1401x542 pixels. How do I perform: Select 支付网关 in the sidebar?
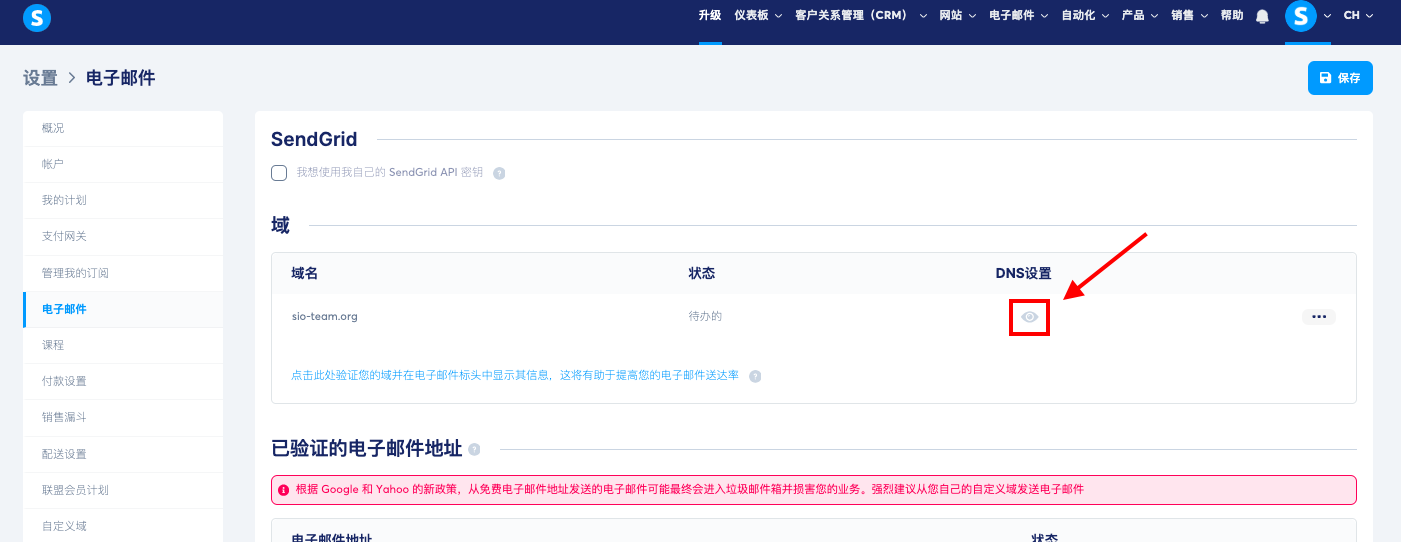pos(123,236)
